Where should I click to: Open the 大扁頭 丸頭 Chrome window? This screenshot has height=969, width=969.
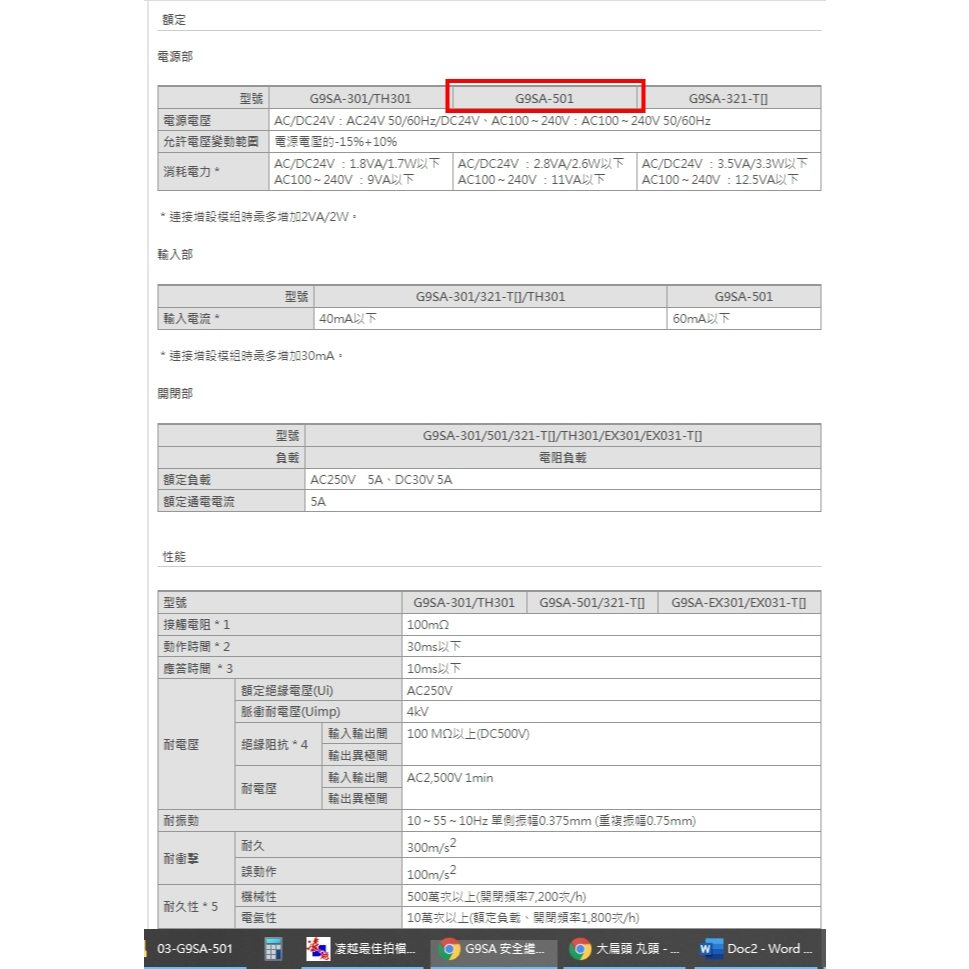pos(625,949)
